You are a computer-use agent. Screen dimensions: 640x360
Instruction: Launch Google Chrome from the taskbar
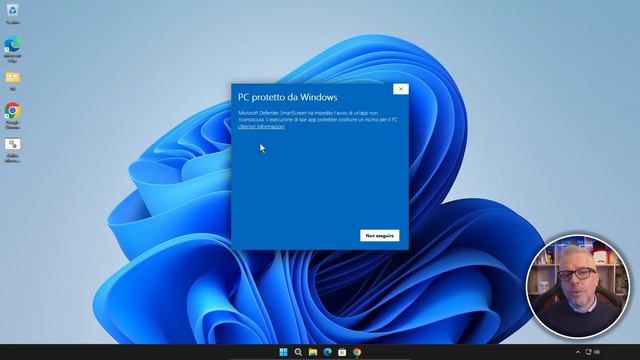point(357,352)
